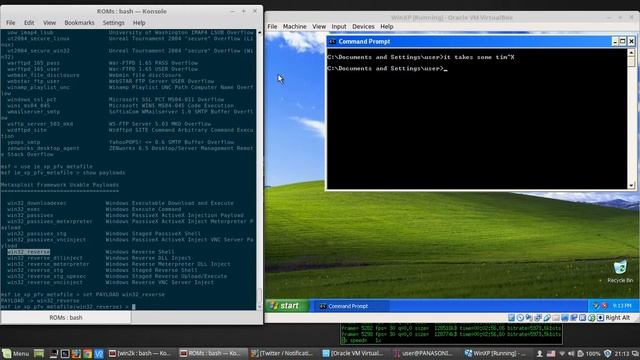This screenshot has height=360, width=640.
Task: Launch the terminal launcher in the panel
Action: (65, 353)
